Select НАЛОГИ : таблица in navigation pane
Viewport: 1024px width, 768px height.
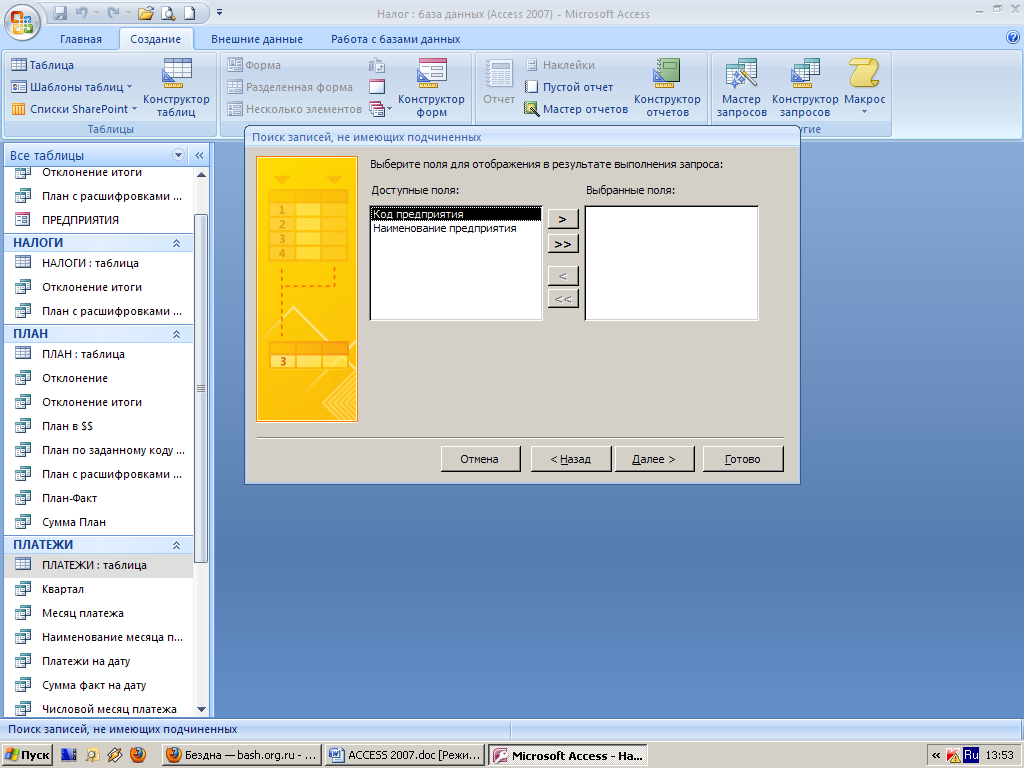pos(99,263)
